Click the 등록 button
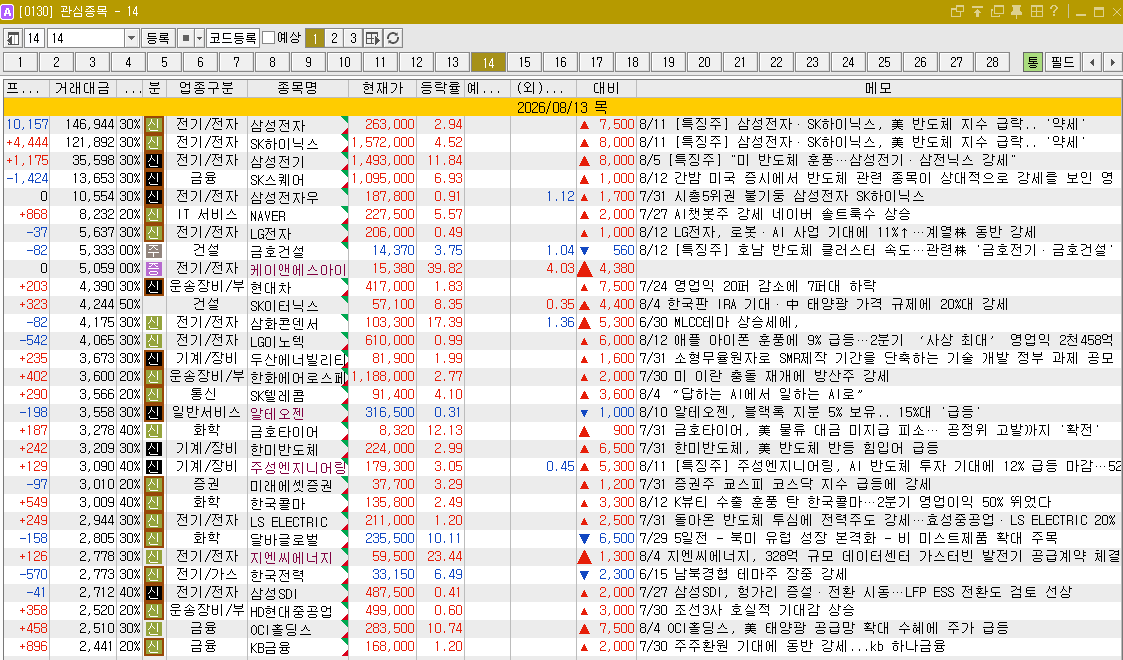The width and height of the screenshot is (1123, 660). point(158,38)
